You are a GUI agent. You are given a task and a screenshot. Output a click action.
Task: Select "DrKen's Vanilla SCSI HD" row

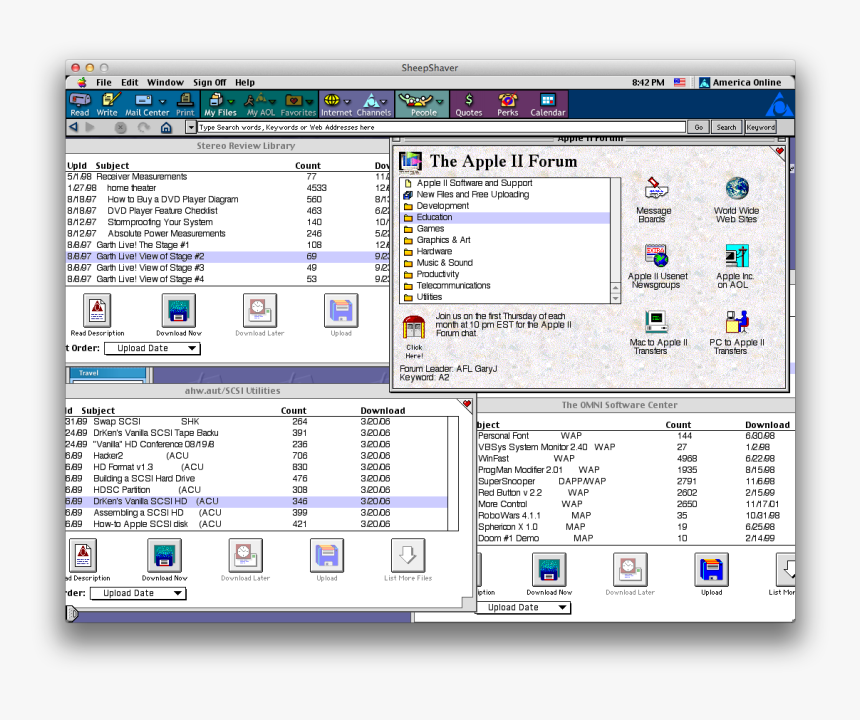256,501
